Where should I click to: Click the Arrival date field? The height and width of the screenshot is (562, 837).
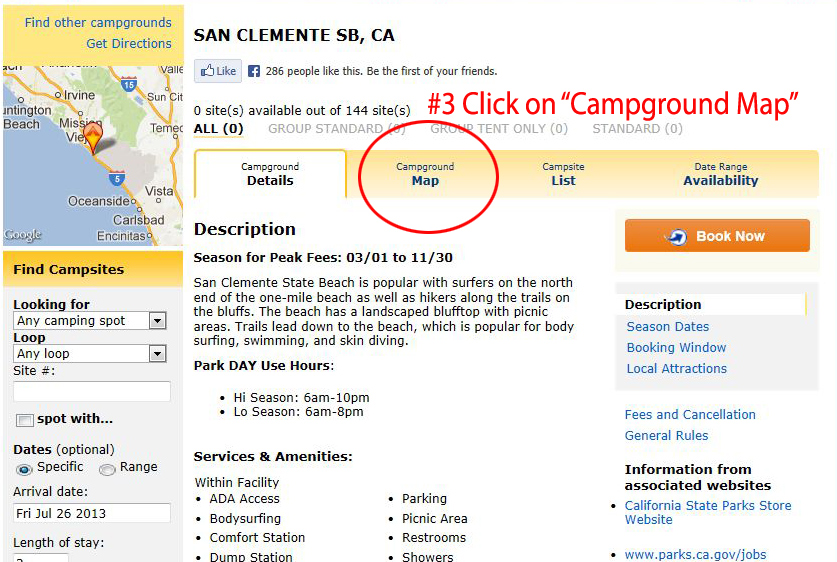click(x=92, y=513)
